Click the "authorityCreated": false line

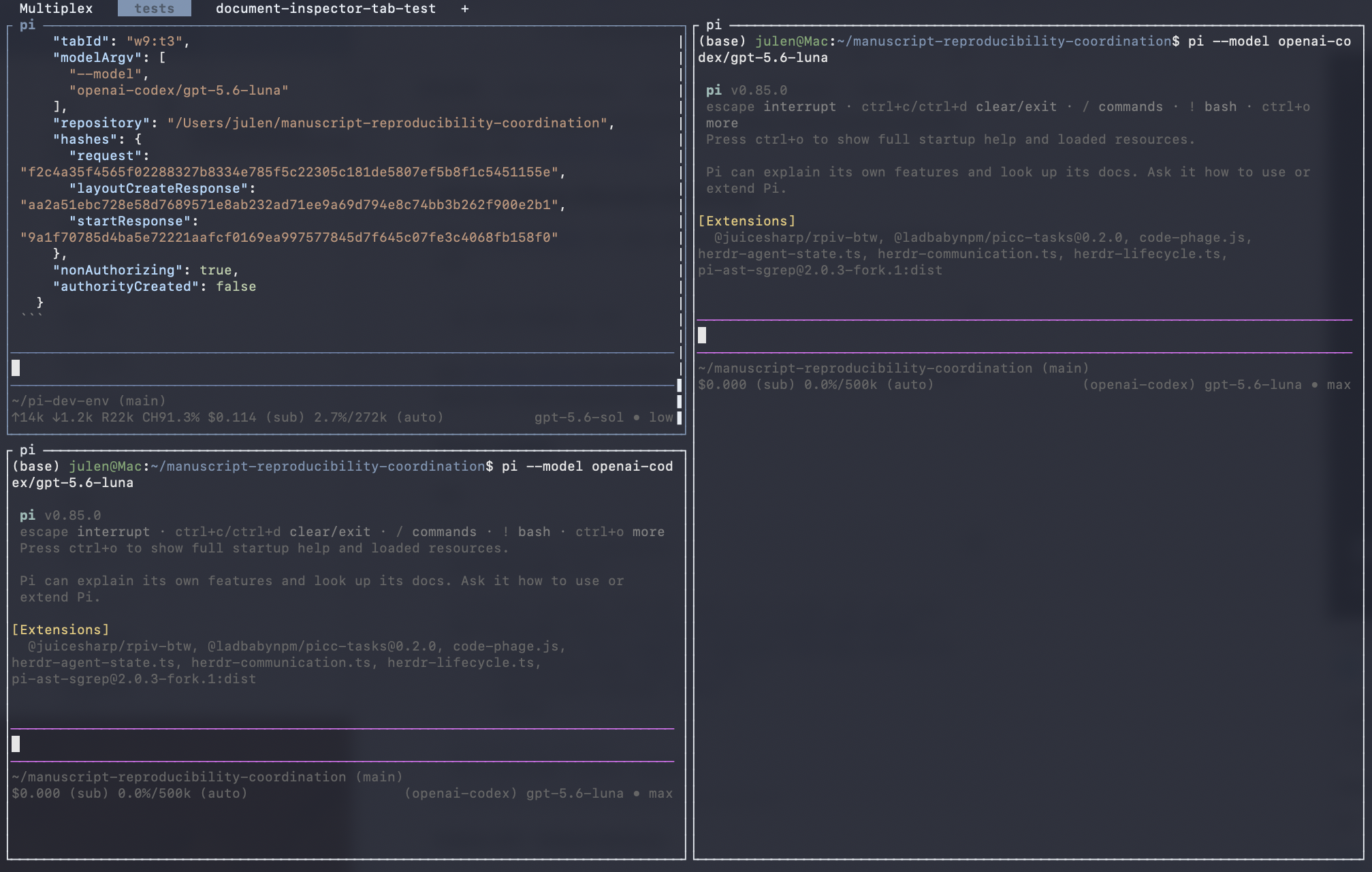155,287
